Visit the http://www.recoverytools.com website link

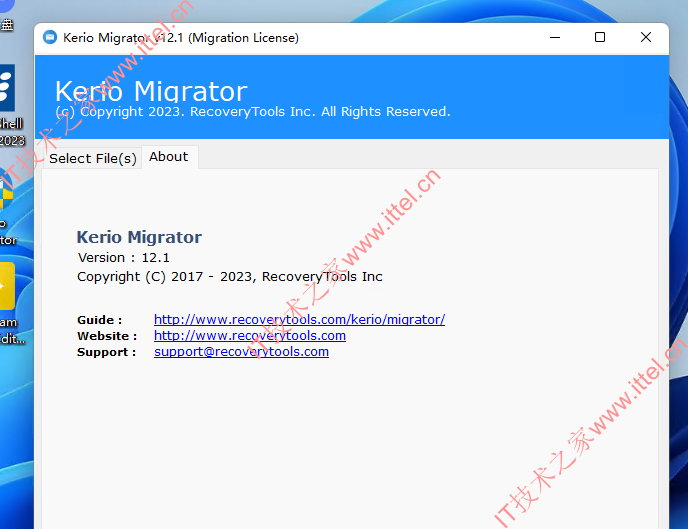[250, 336]
